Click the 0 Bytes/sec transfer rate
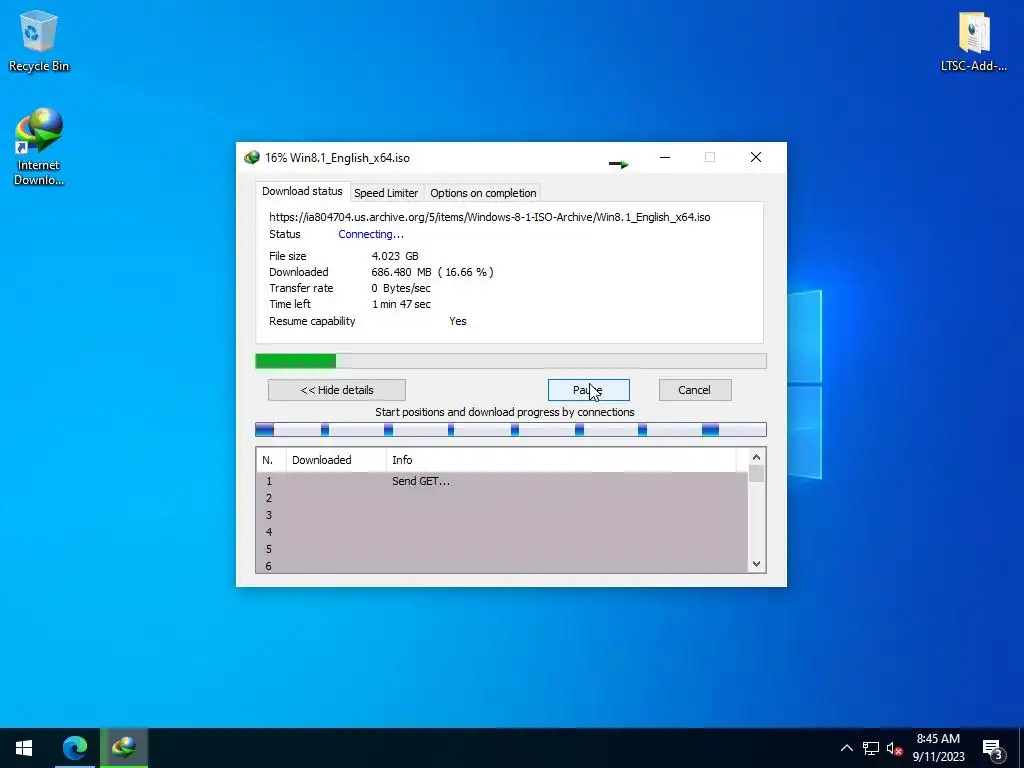Screen dimensions: 1024x768 (401, 288)
